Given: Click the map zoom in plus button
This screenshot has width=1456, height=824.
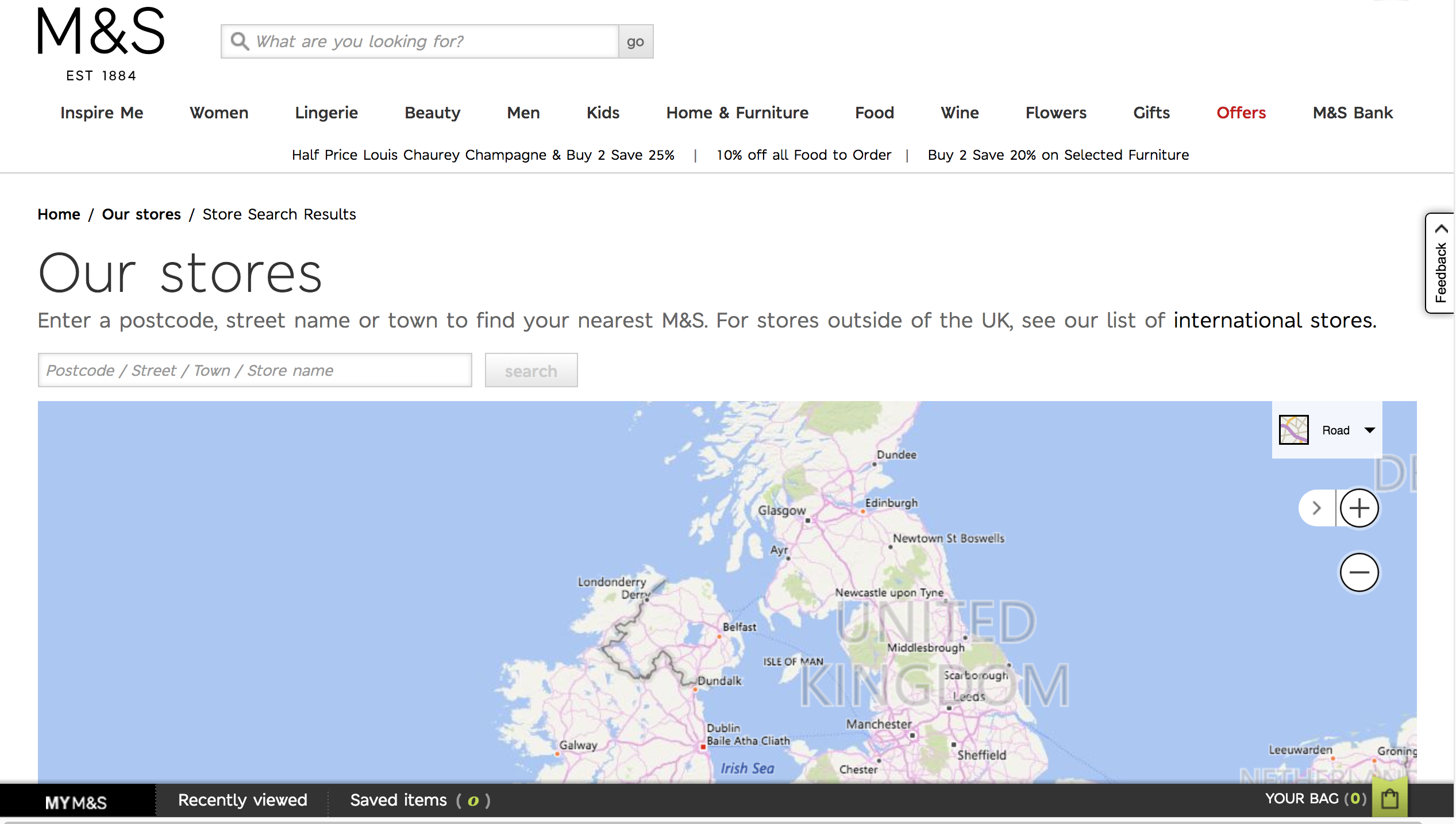Looking at the screenshot, I should (1359, 508).
